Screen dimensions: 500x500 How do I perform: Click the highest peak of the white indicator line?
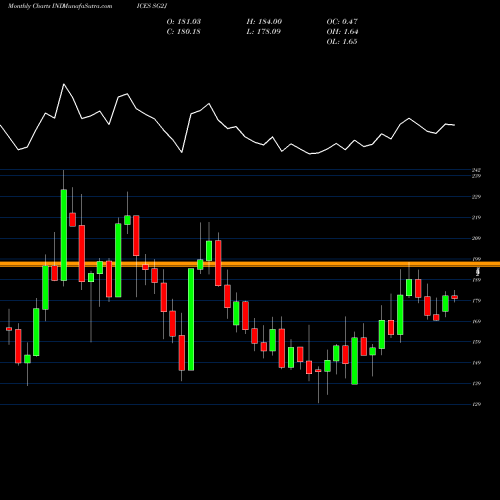(64, 84)
